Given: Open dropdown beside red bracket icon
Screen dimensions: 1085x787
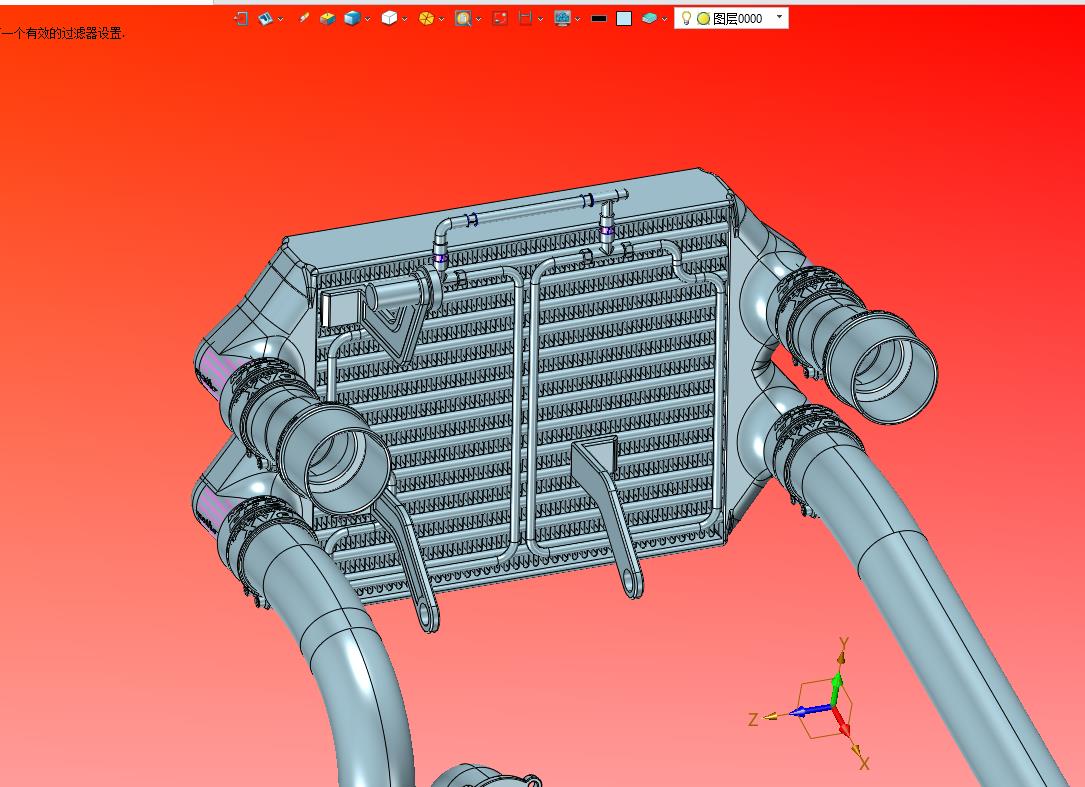Looking at the screenshot, I should [540, 19].
